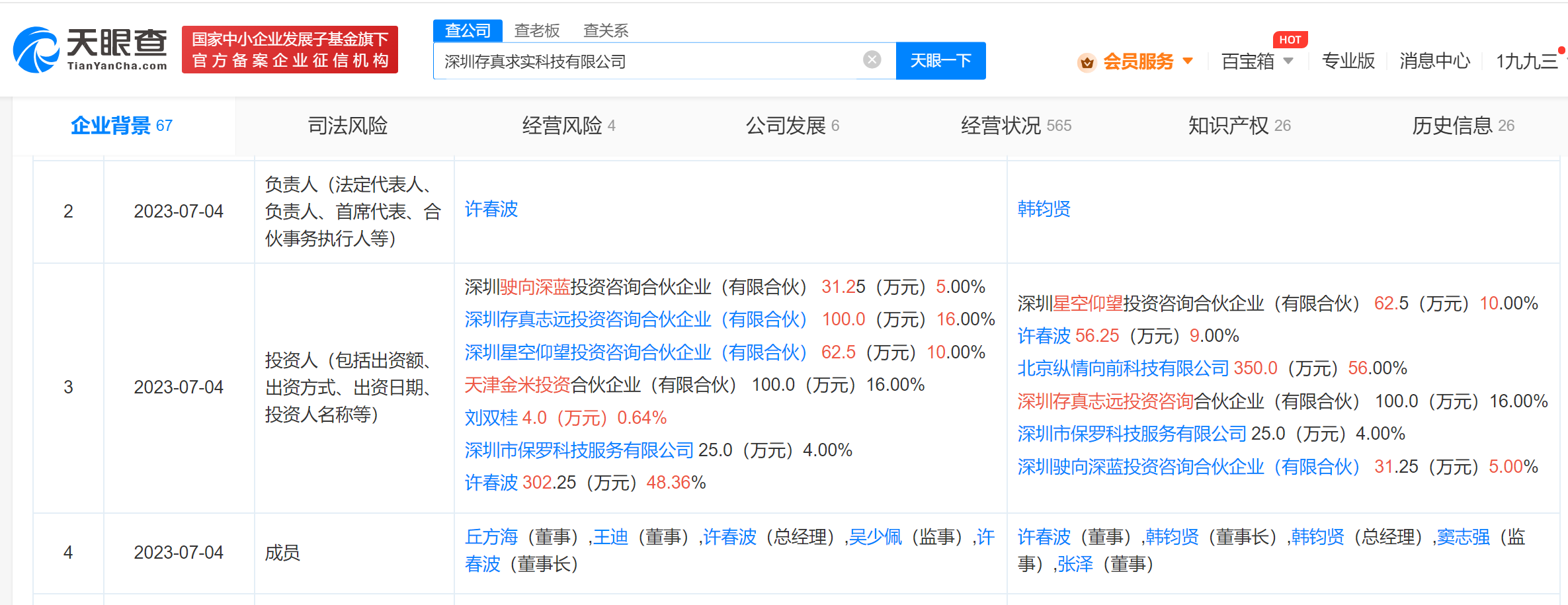Click 深圳驶向深蓝 entry with 31.25 before change
Image resolution: width=1568 pixels, height=605 pixels.
(725, 287)
